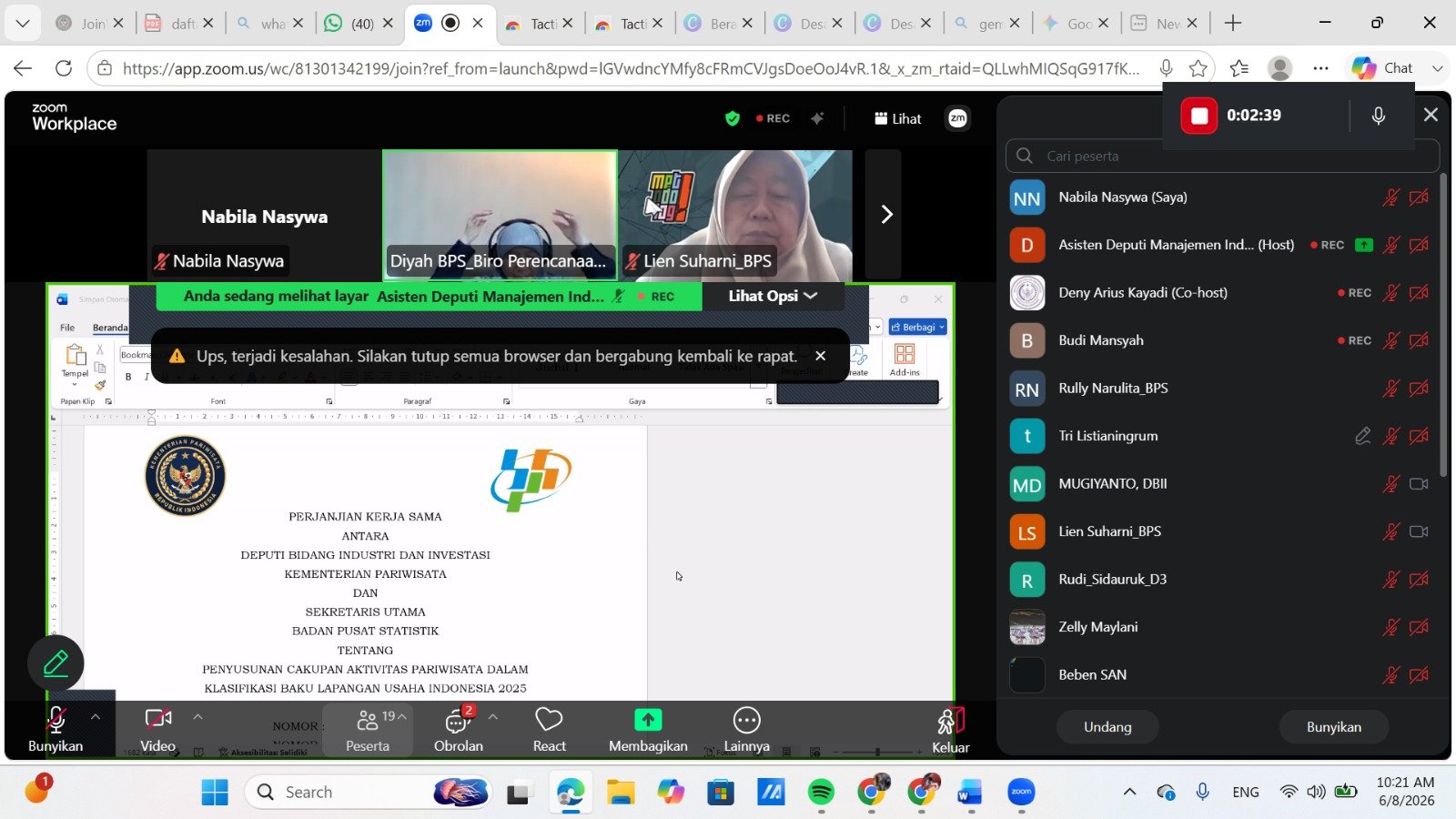Dismiss the error notification banner
This screenshot has width=1456, height=819.
[x=820, y=356]
